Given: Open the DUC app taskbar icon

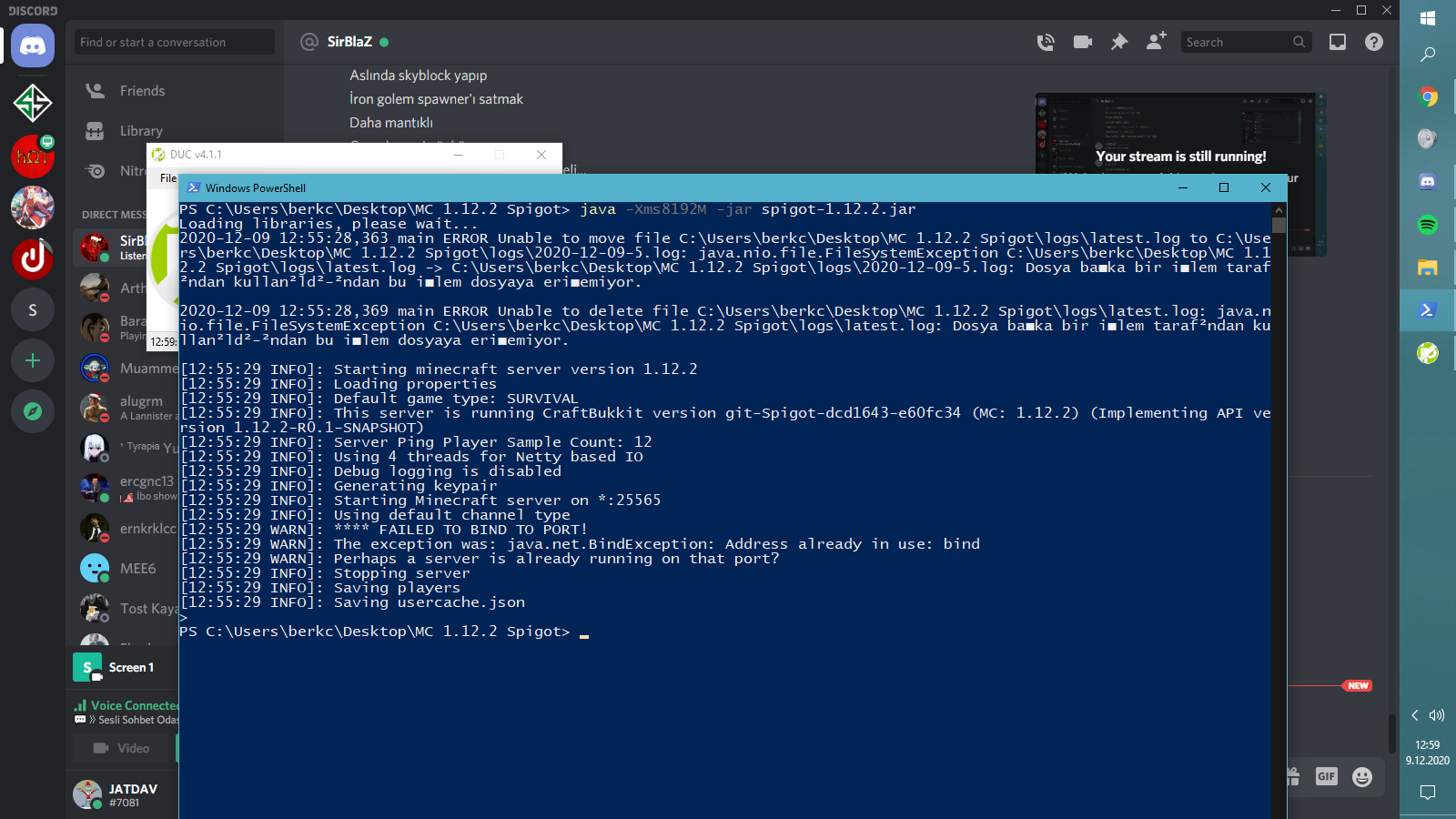Looking at the screenshot, I should [x=1428, y=352].
